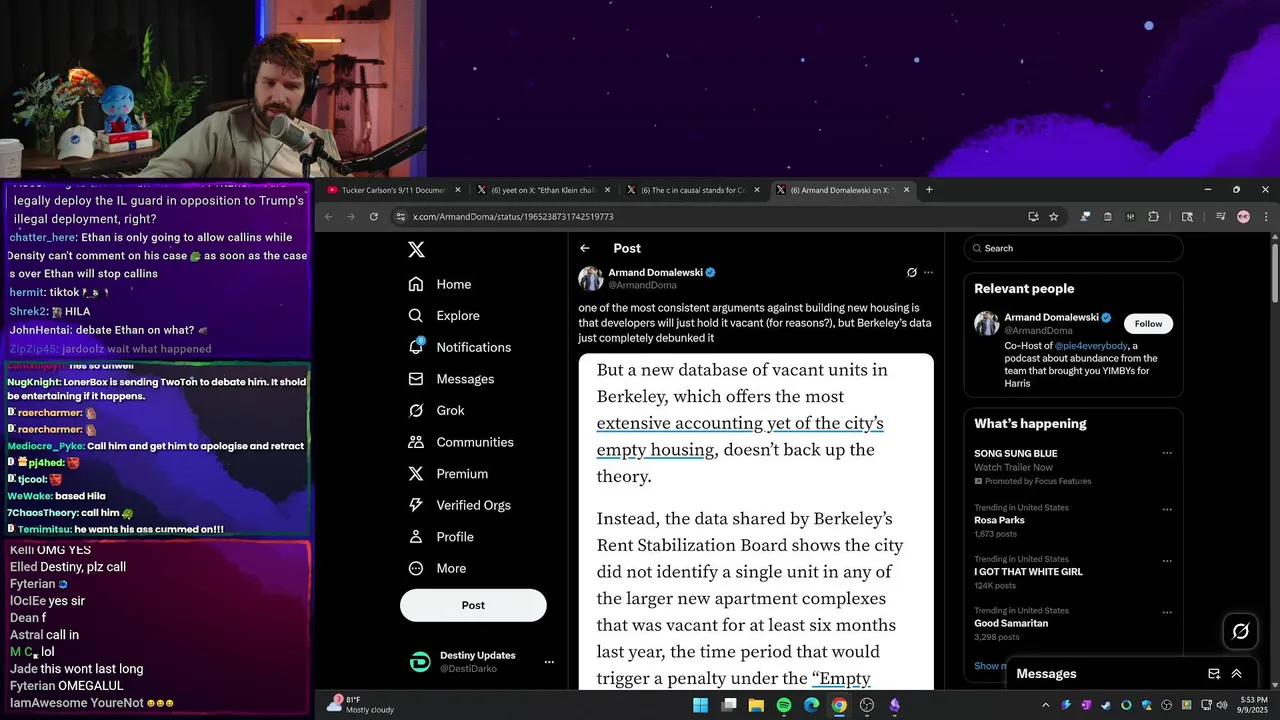Open Verified Orgs in the sidebar

460,505
